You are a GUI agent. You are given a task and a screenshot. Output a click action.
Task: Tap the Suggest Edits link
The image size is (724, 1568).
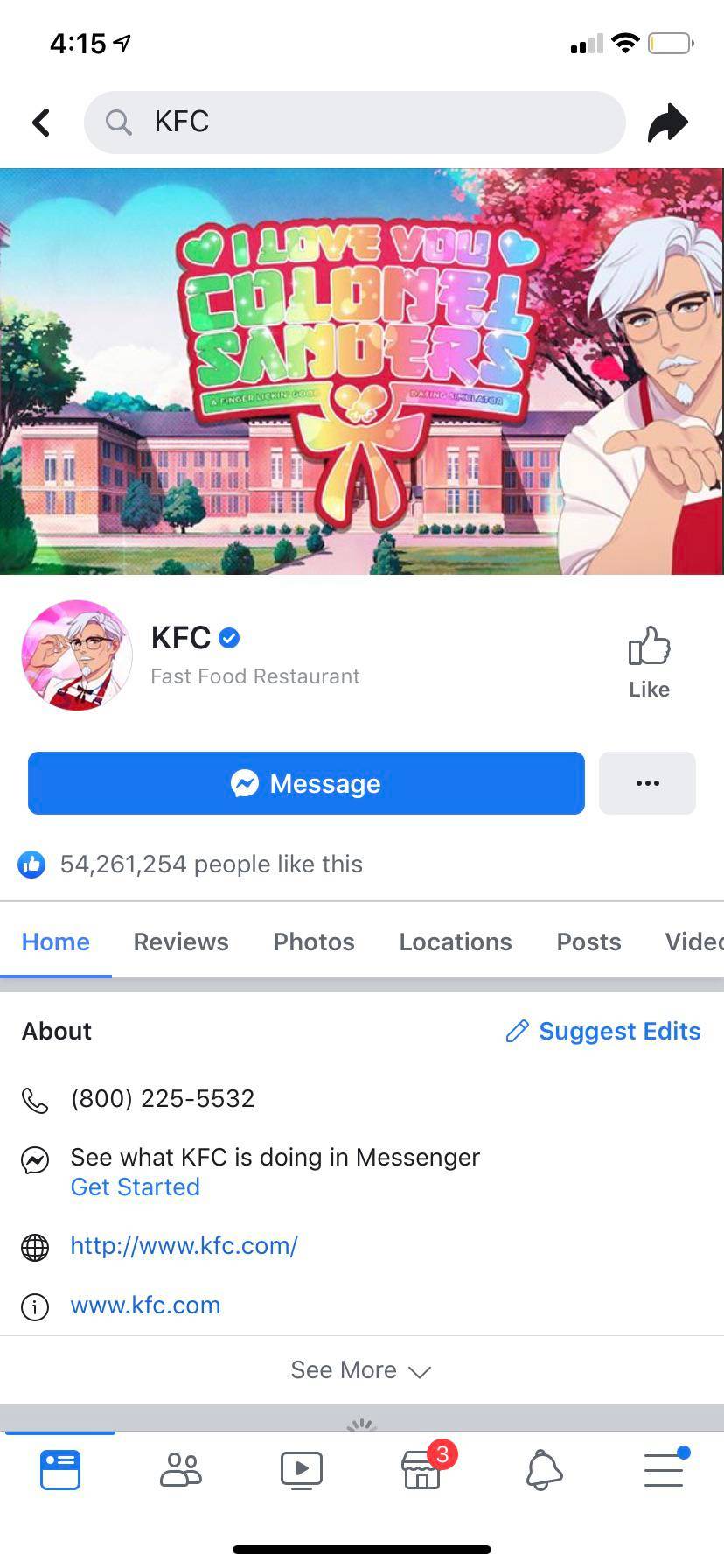pos(603,1031)
